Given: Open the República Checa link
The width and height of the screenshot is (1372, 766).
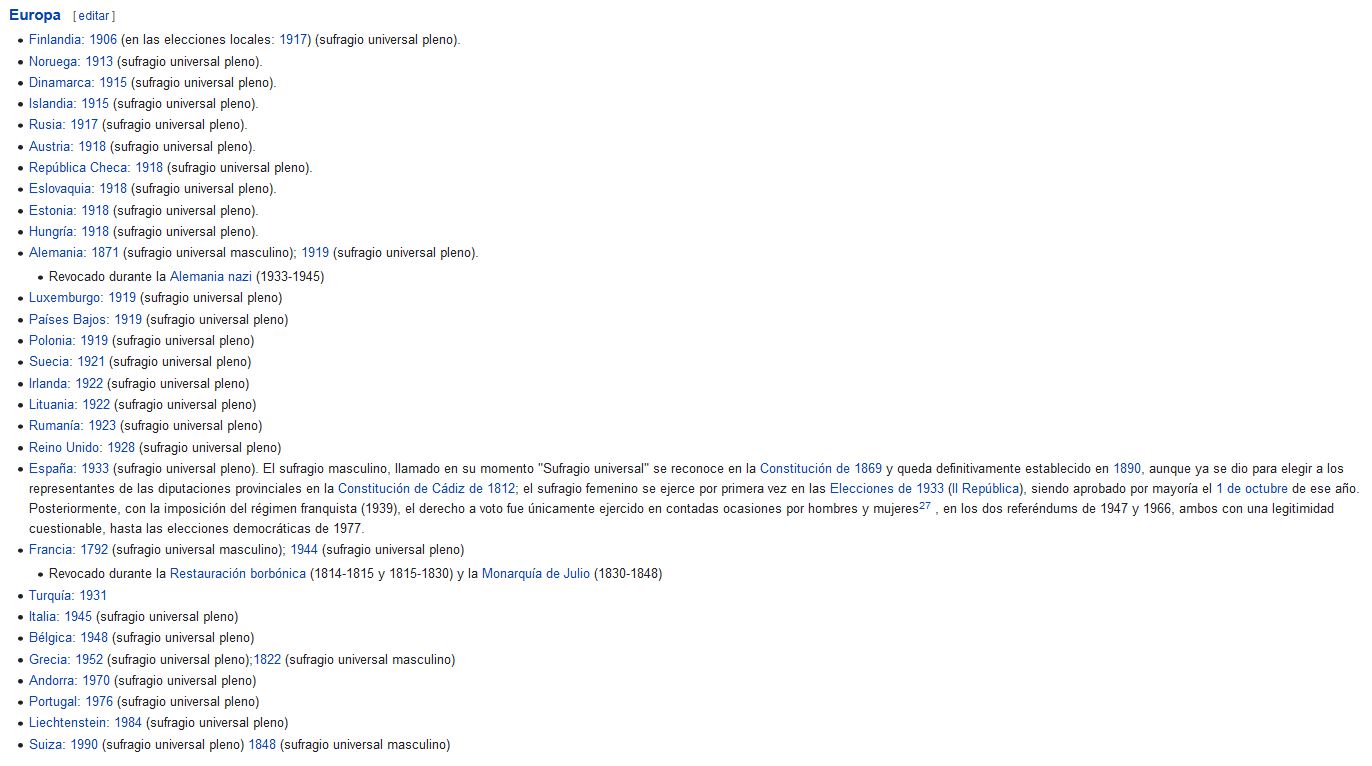Looking at the screenshot, I should pyautogui.click(x=79, y=168).
